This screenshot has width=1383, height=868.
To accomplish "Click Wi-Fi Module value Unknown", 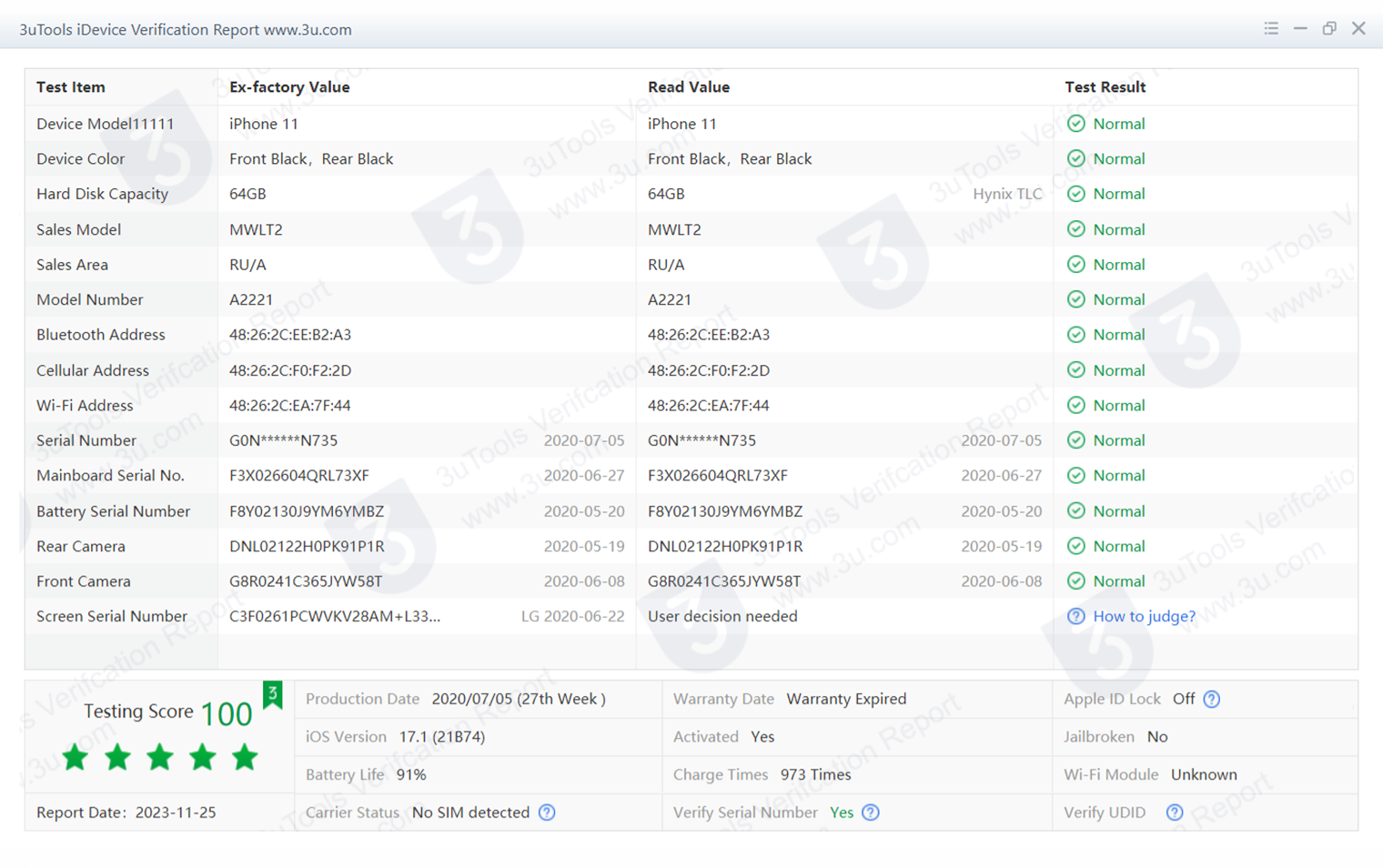I will 1204,775.
